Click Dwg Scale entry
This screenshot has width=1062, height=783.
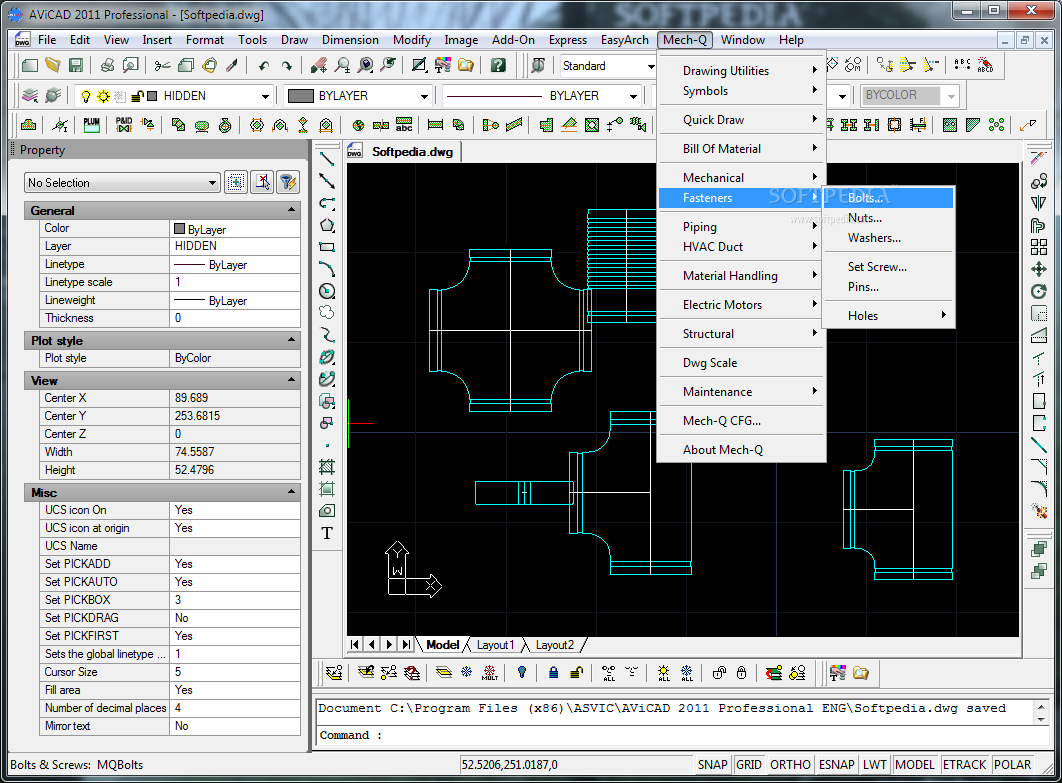[x=742, y=363]
